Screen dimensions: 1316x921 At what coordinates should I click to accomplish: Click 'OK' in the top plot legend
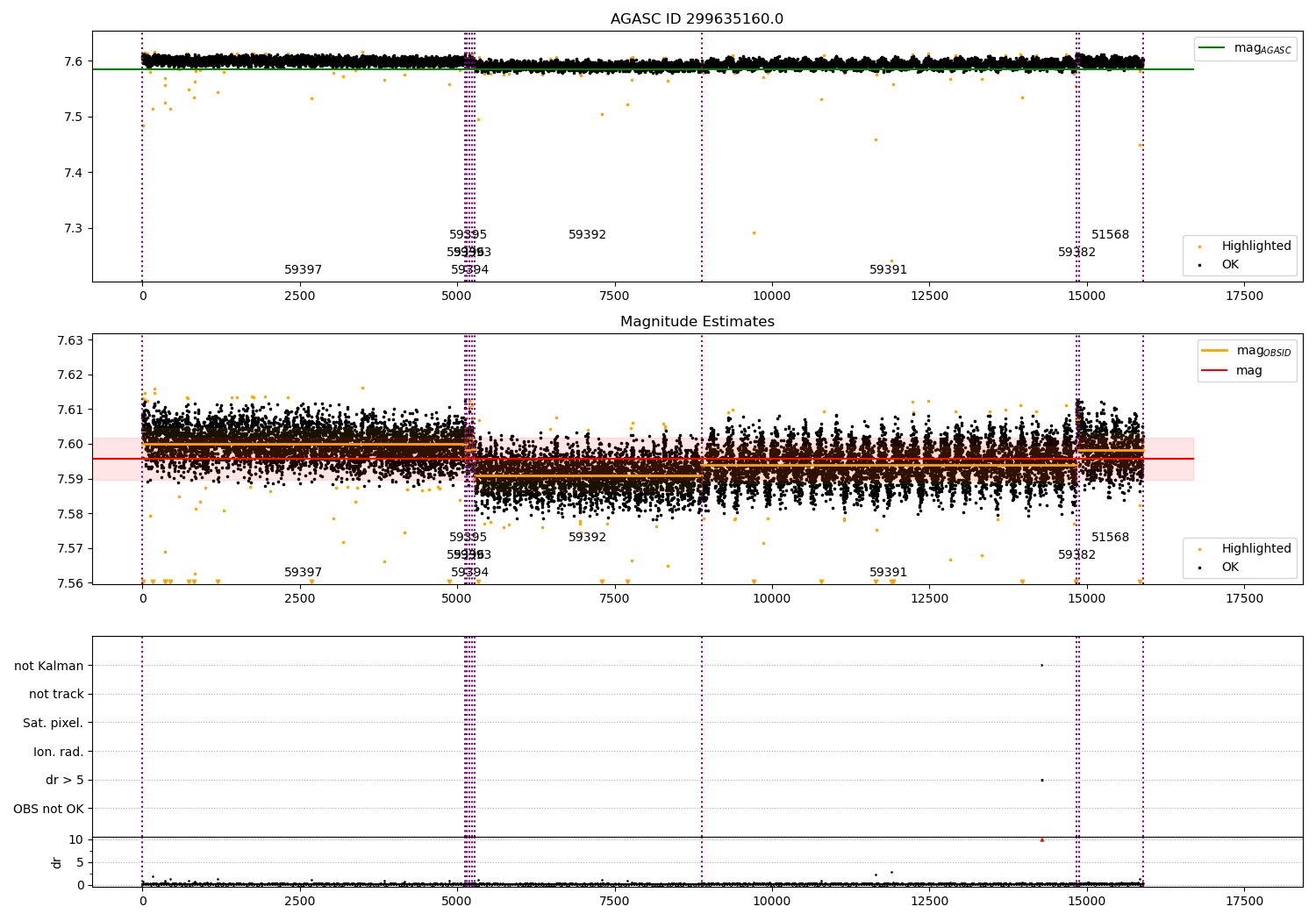click(1230, 265)
